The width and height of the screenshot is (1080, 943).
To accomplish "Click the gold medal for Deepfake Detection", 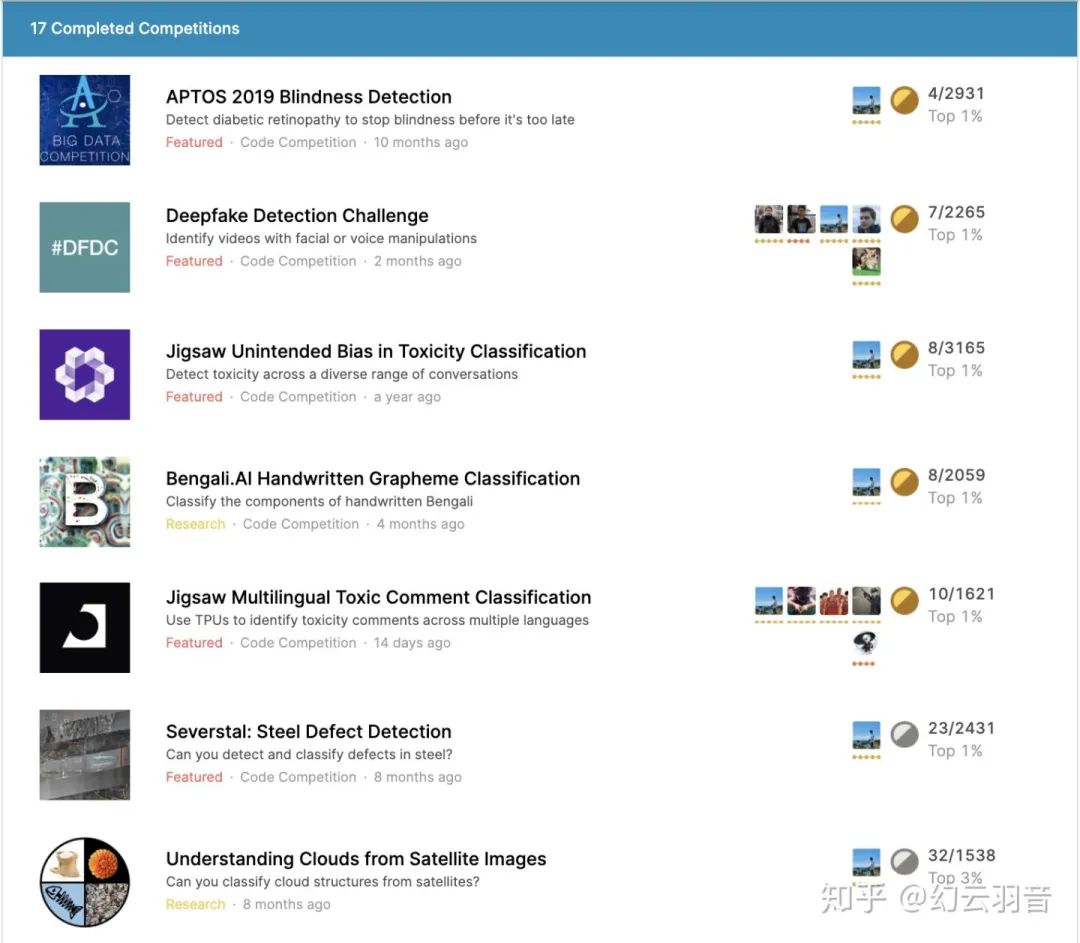I will 904,219.
